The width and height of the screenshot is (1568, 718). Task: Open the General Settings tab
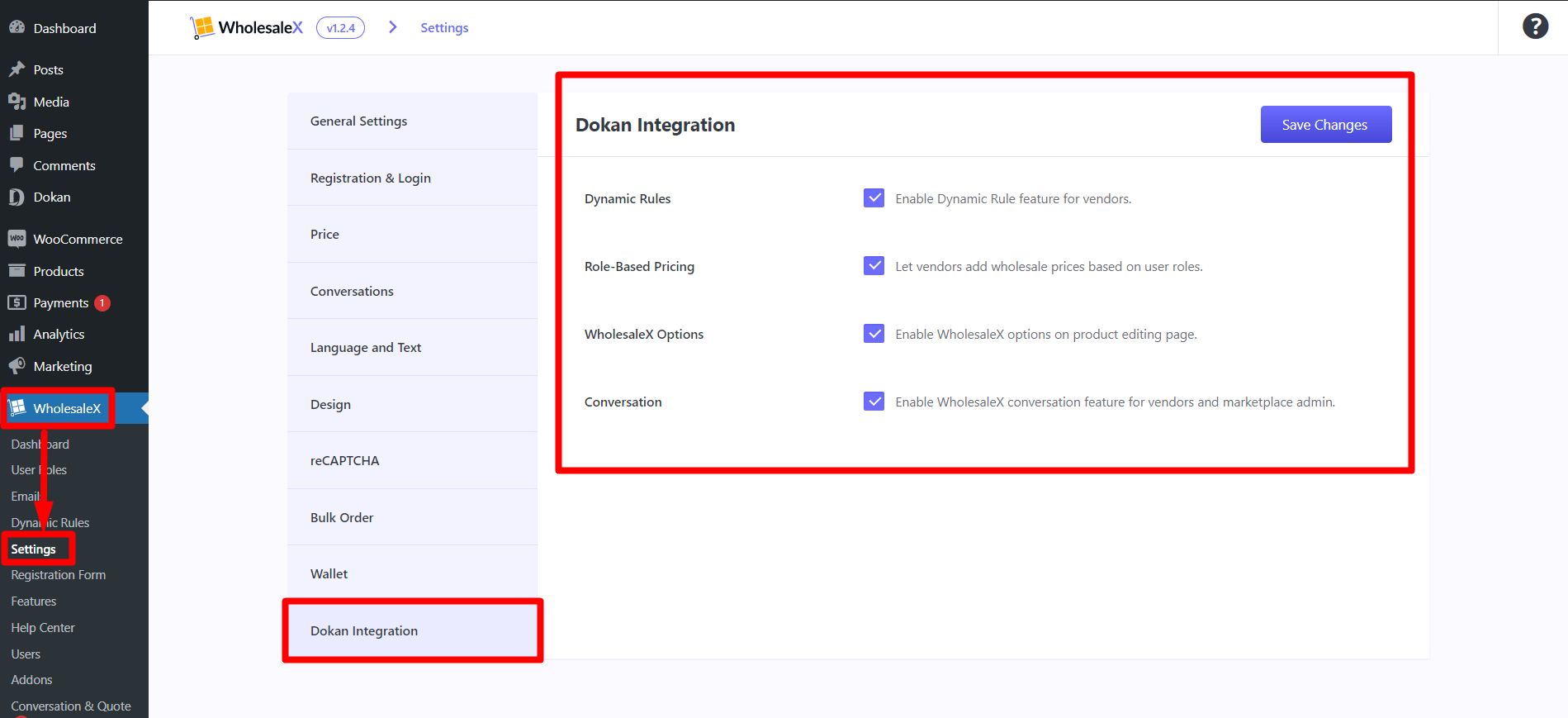coord(412,121)
